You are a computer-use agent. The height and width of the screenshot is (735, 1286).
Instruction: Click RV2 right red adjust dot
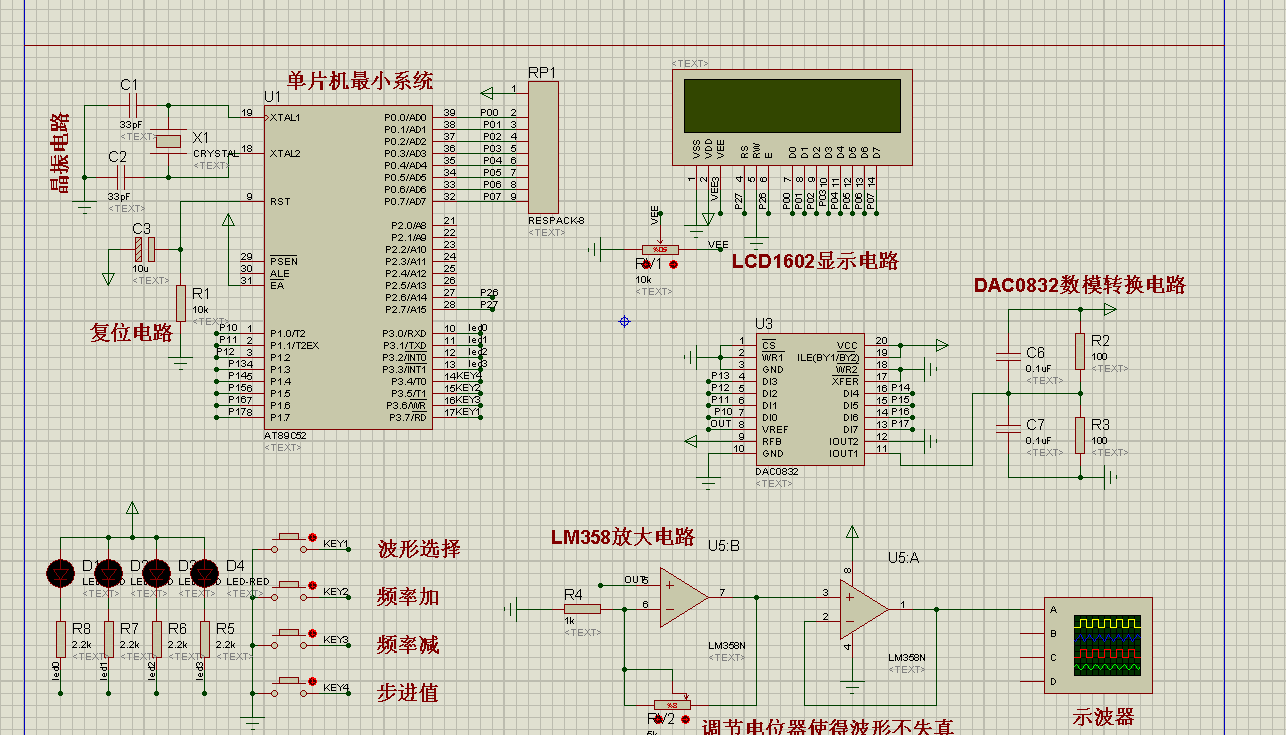tap(685, 719)
